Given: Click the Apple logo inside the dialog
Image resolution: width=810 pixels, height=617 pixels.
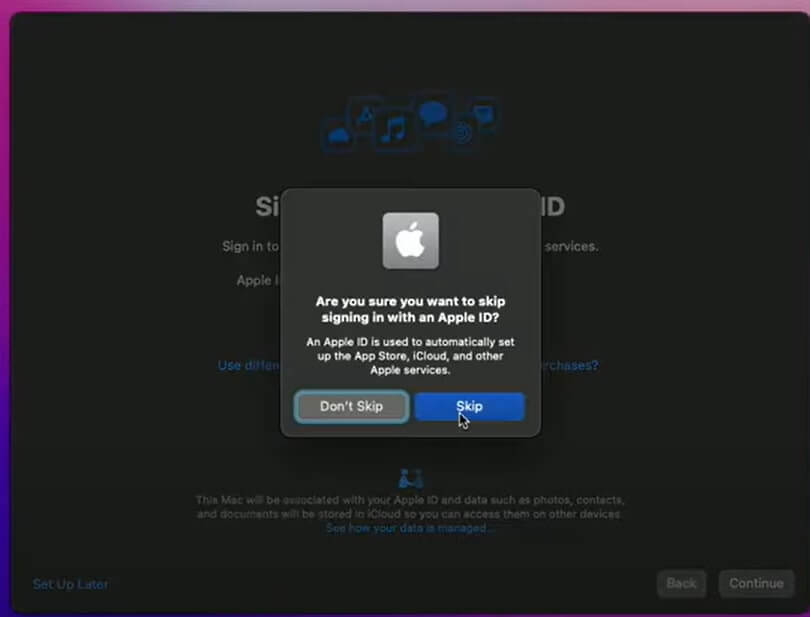Looking at the screenshot, I should point(412,240).
